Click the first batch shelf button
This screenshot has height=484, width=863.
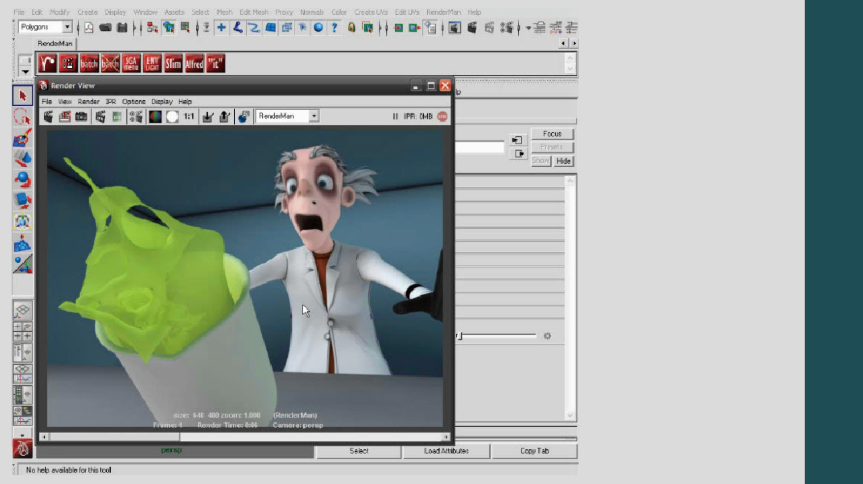89,63
